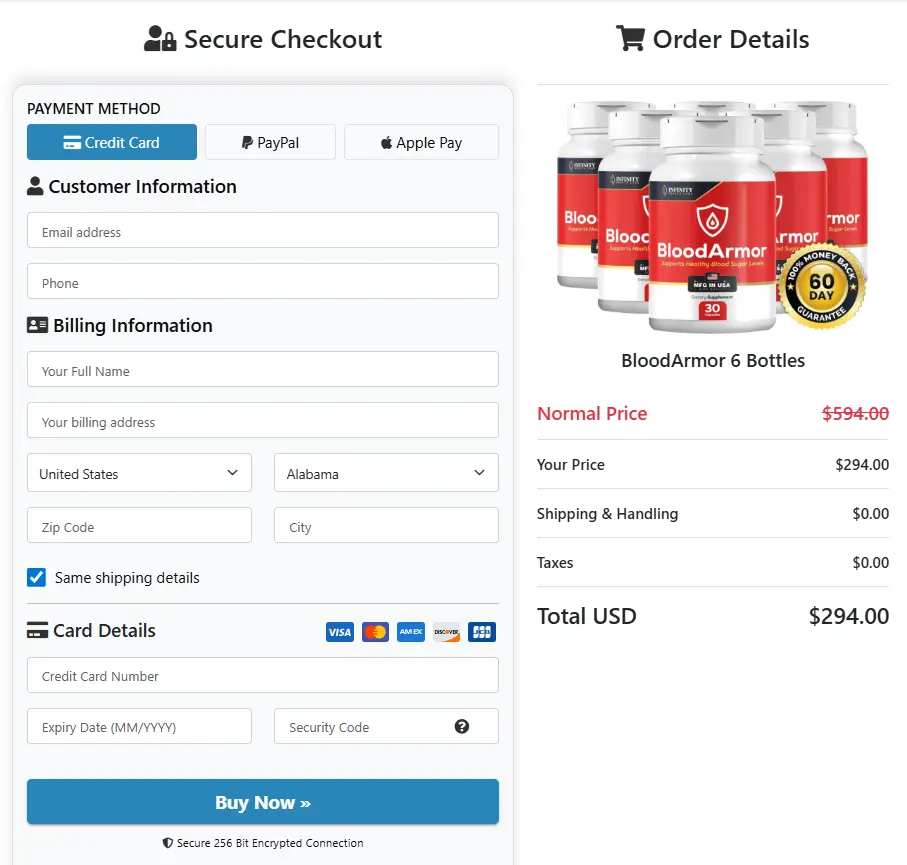This screenshot has height=865, width=907.
Task: Click the Mastercard icon
Action: pyautogui.click(x=375, y=631)
